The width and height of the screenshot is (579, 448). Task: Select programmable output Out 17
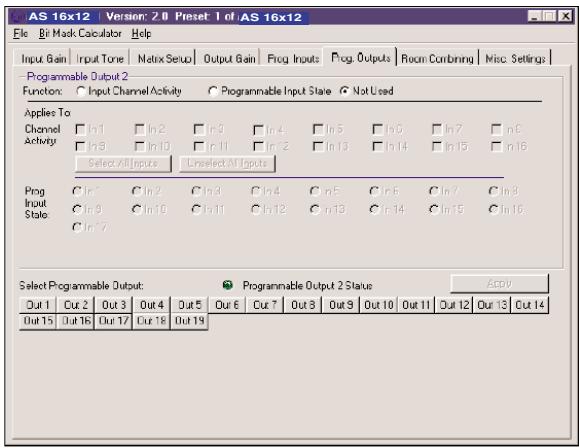pos(114,321)
